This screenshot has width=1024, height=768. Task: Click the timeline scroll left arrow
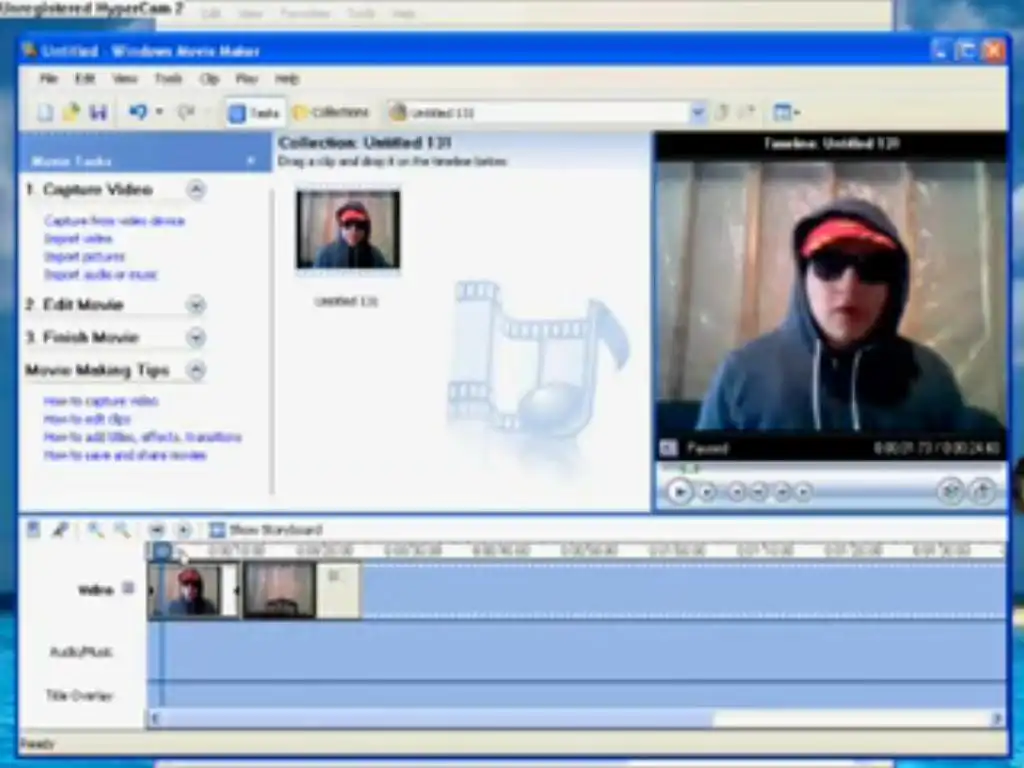155,719
